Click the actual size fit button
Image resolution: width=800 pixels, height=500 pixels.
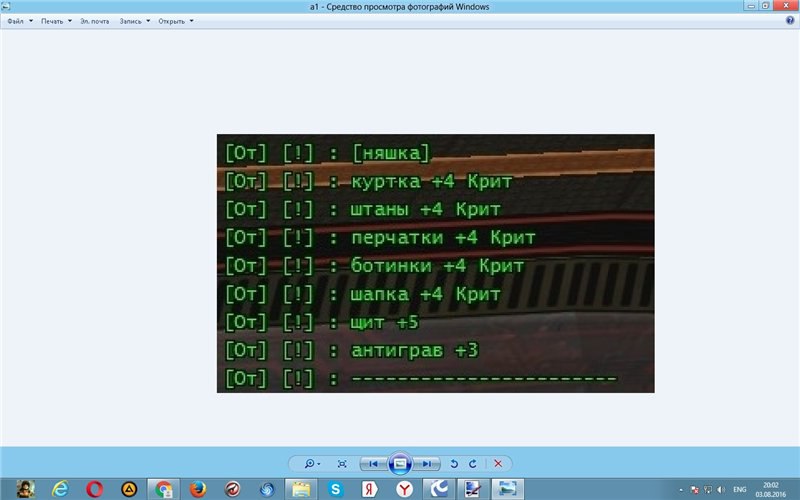[x=342, y=464]
